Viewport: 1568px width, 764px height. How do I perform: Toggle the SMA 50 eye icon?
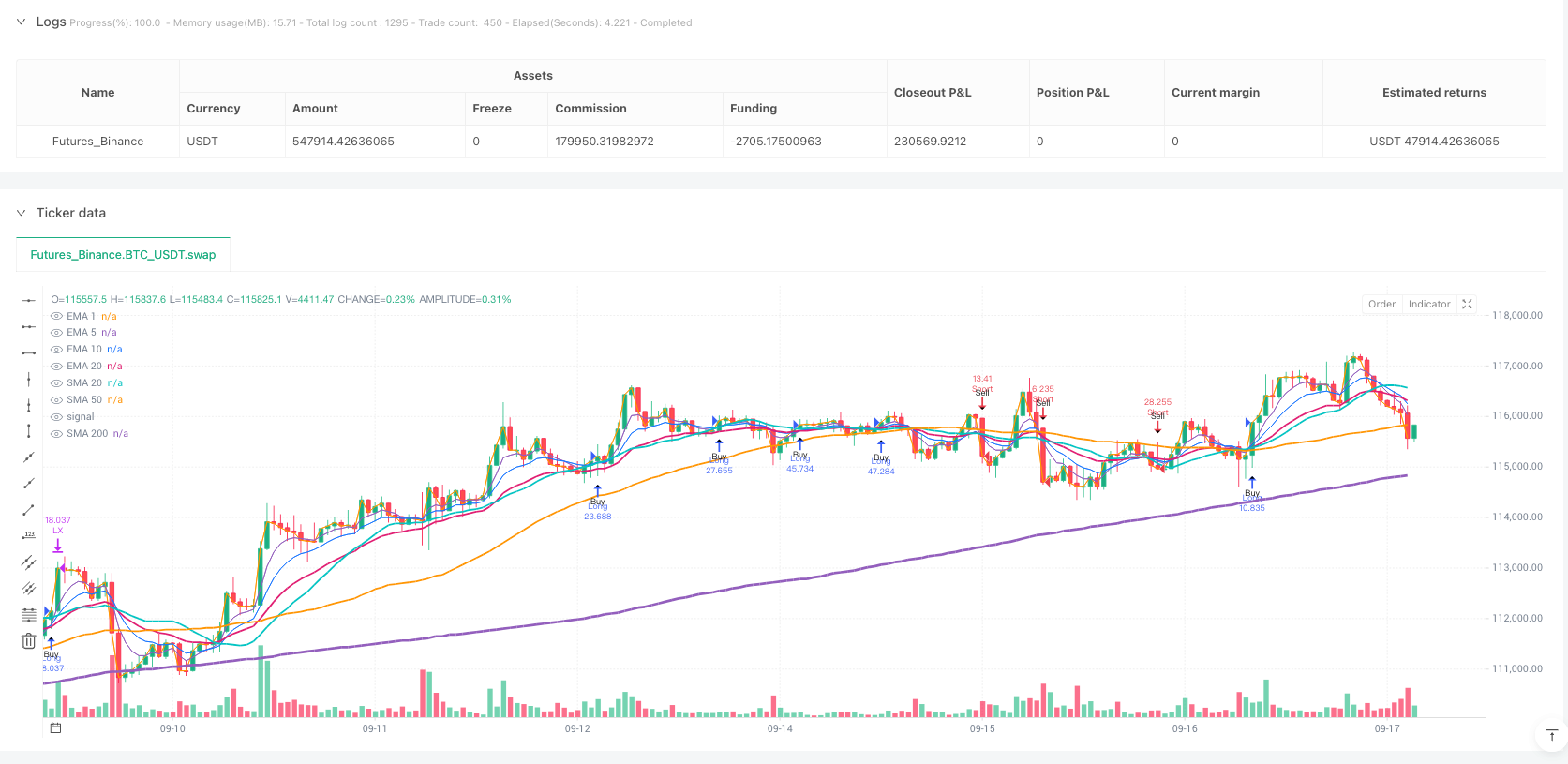(57, 400)
